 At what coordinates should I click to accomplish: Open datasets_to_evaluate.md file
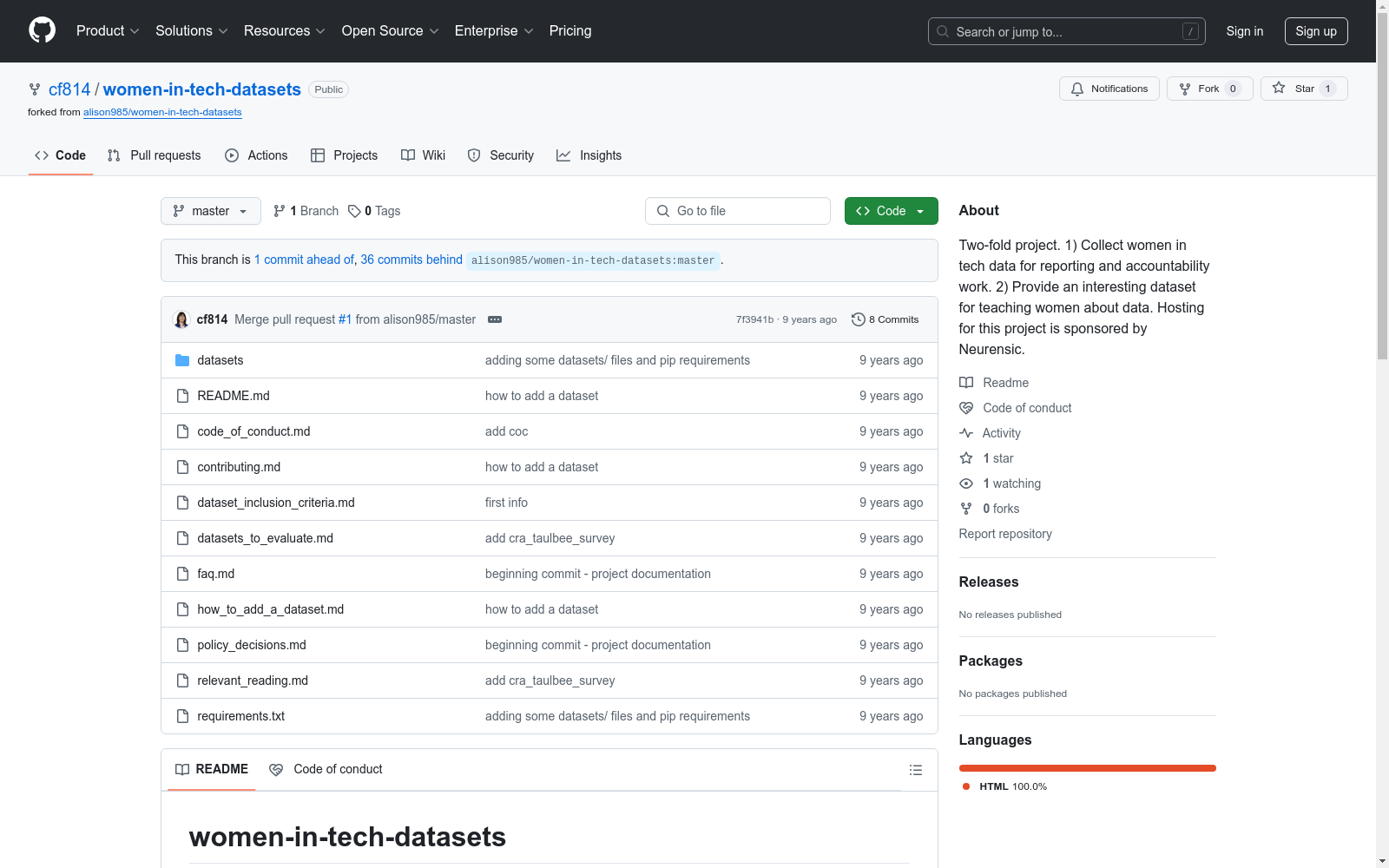point(266,538)
